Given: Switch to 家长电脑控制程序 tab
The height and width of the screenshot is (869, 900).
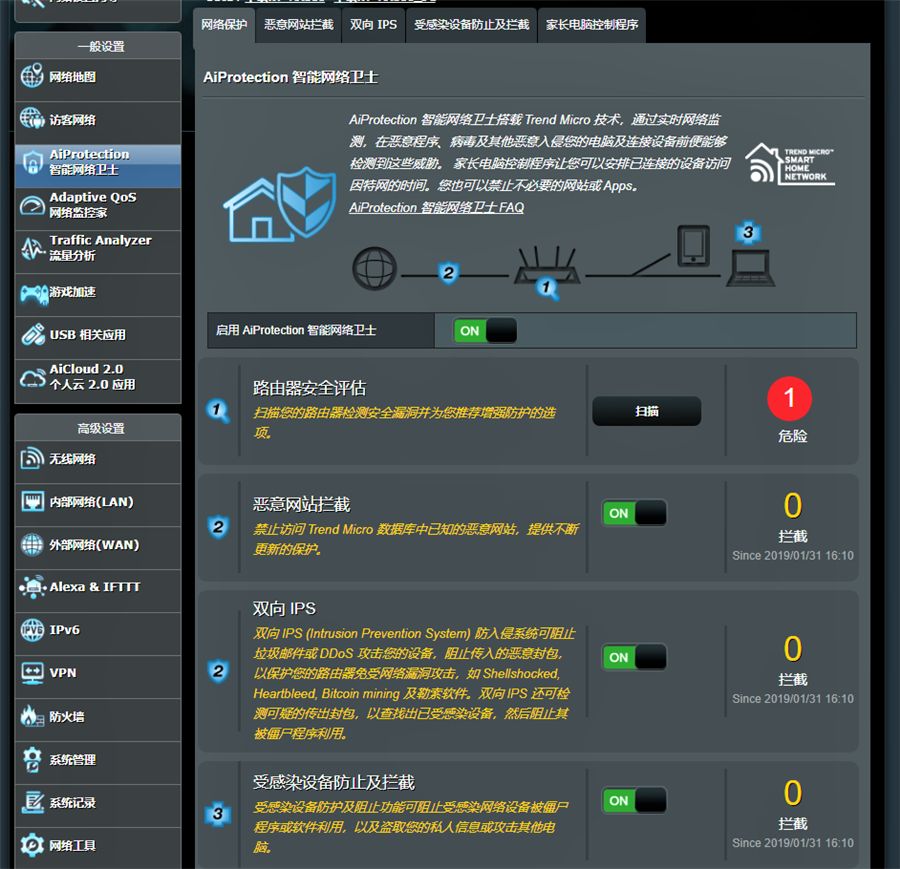Looking at the screenshot, I should (x=592, y=25).
